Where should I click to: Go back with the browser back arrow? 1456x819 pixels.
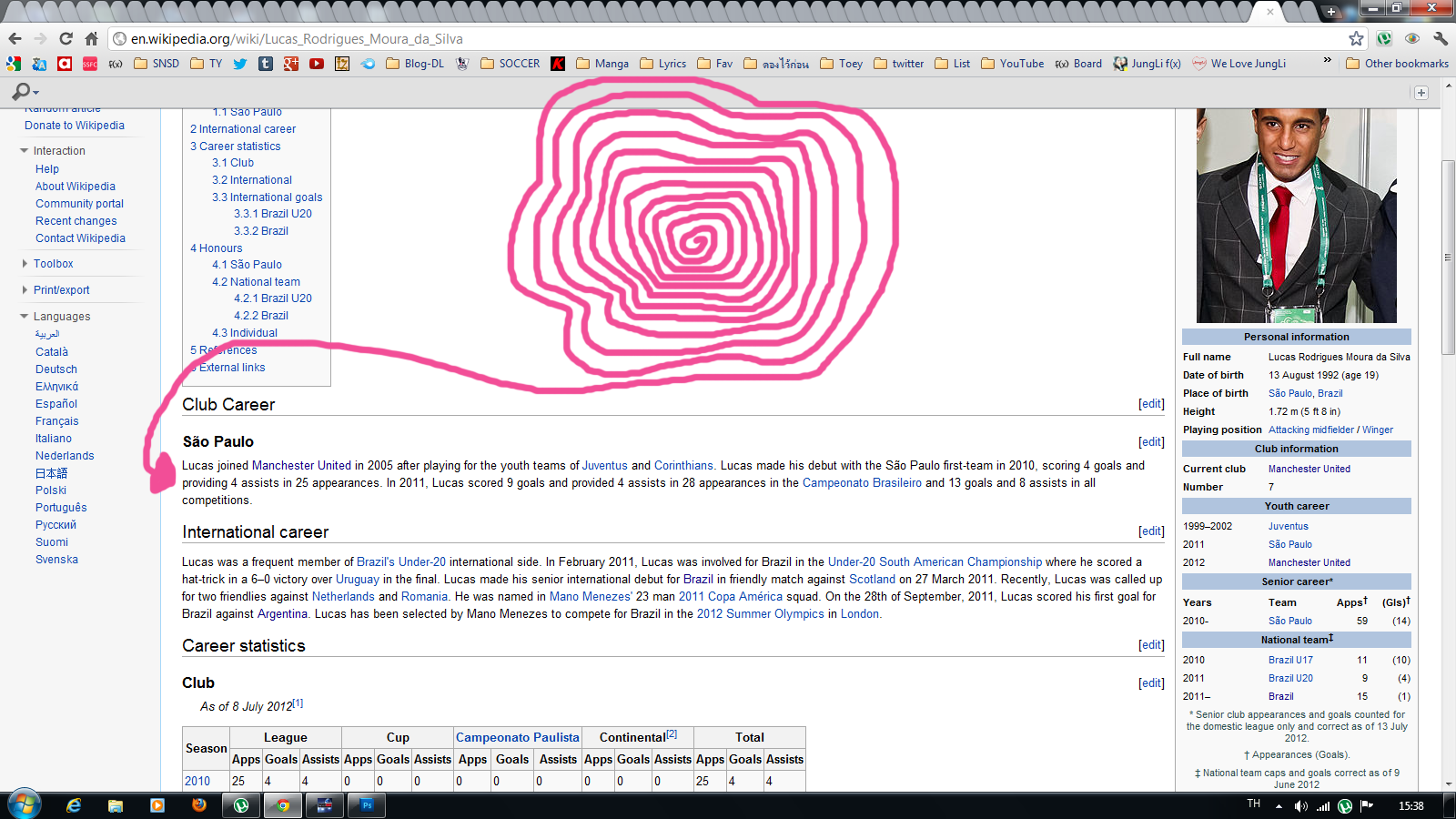pos(15,39)
